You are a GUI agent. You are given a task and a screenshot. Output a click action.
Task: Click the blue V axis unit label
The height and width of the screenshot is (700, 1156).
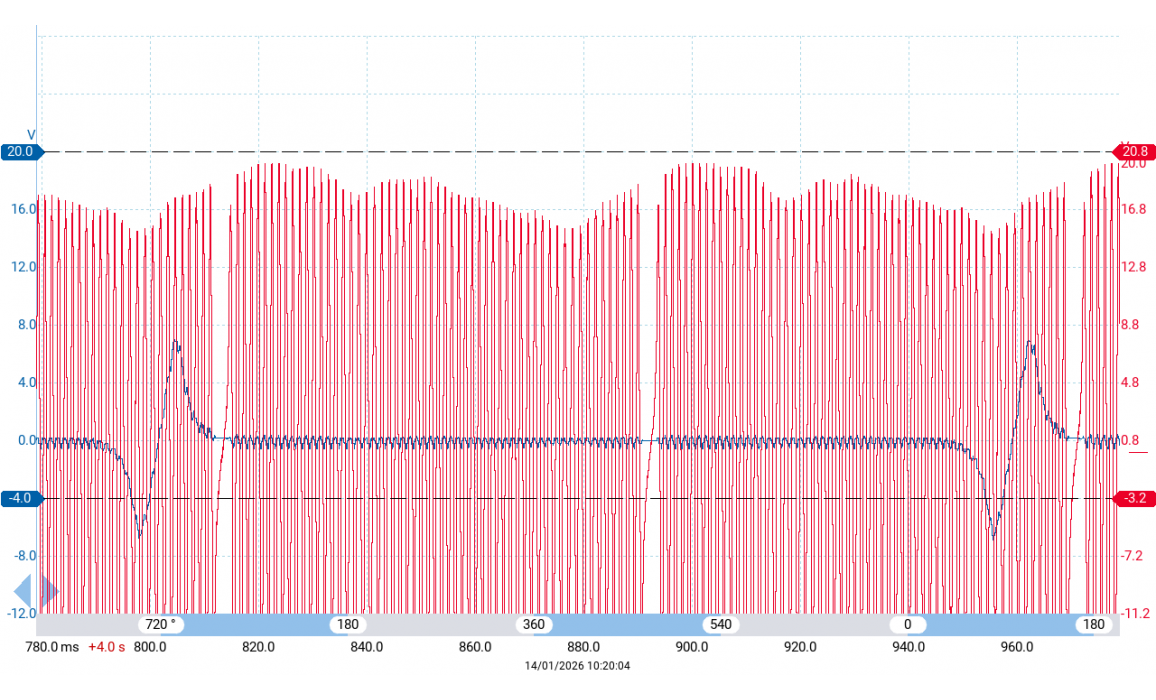click(31, 135)
